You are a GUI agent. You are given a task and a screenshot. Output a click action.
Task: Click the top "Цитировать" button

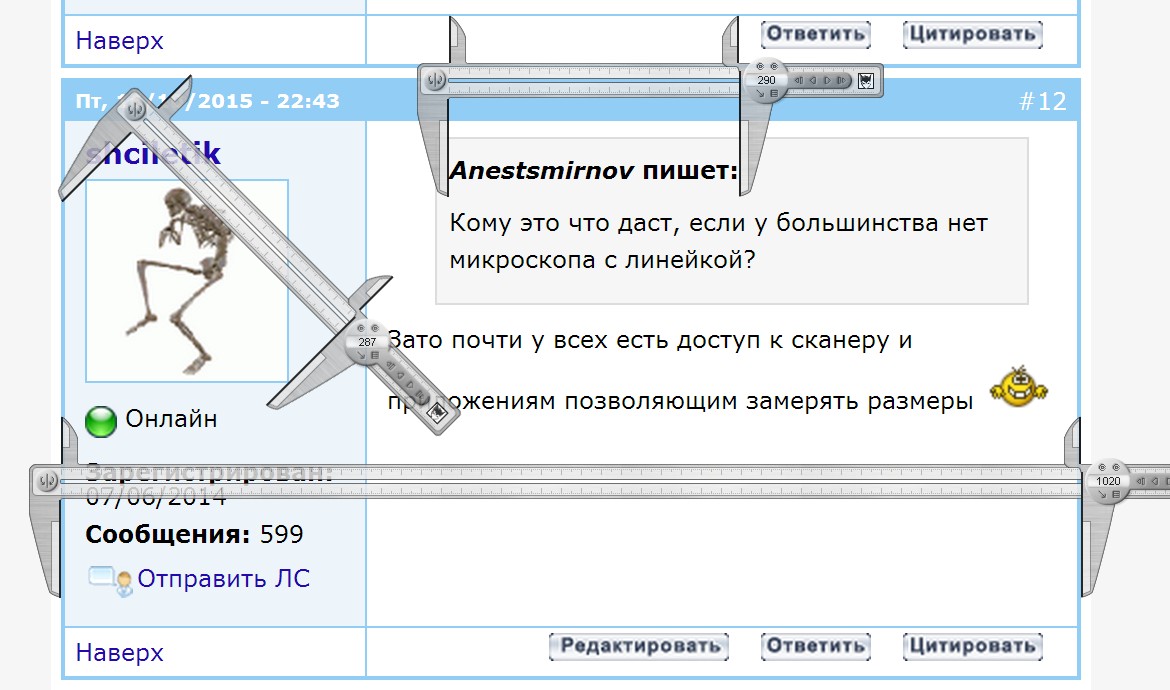coord(972,34)
